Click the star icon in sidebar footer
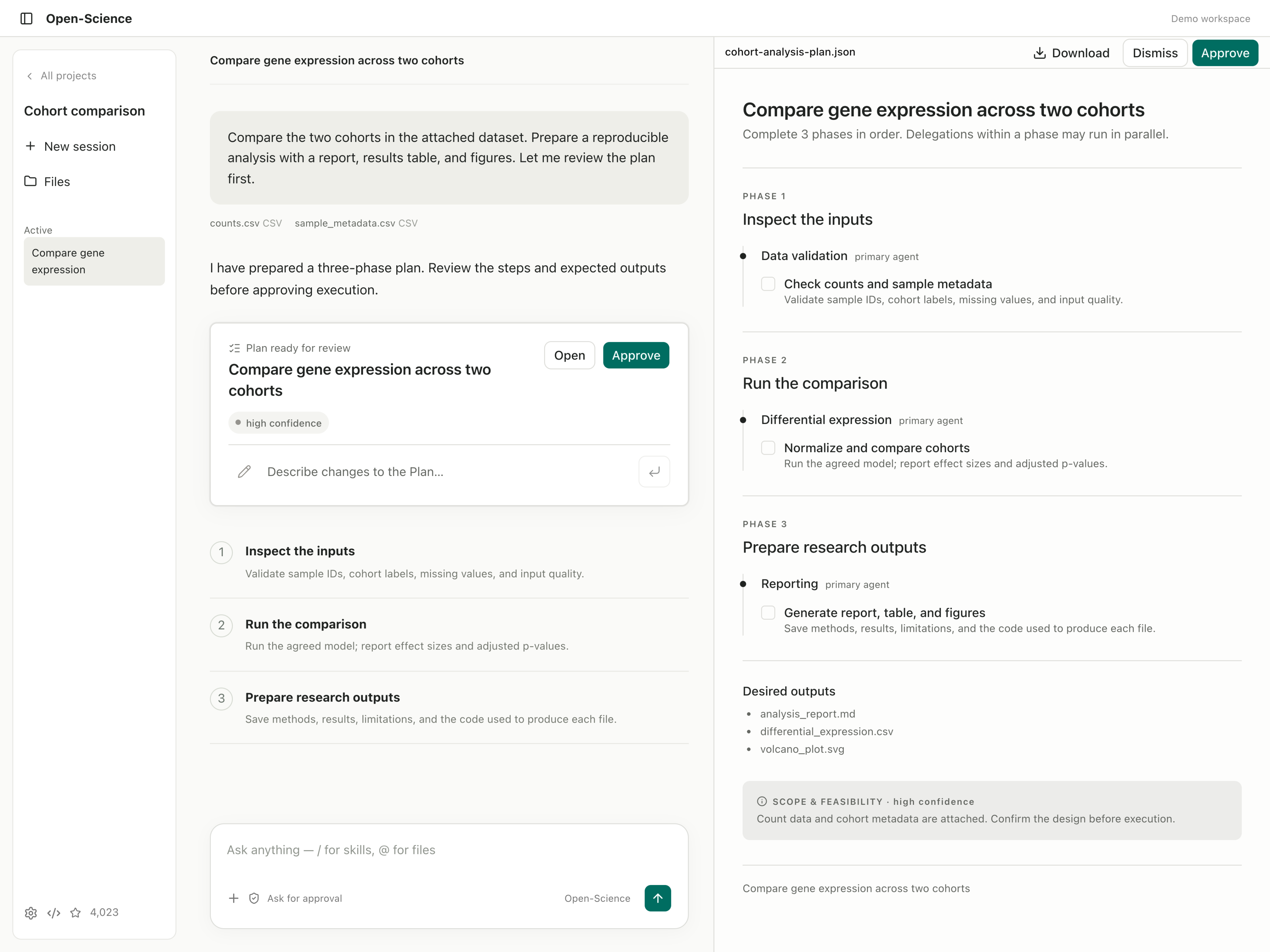Viewport: 1270px width, 952px height. [x=75, y=912]
